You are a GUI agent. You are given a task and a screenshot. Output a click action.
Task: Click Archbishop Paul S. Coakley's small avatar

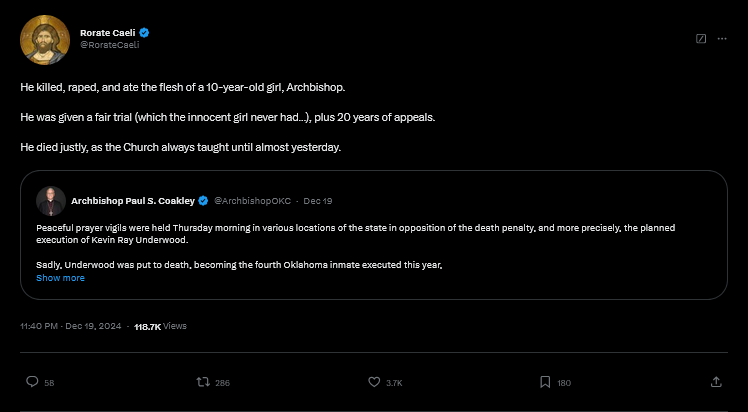click(x=48, y=199)
